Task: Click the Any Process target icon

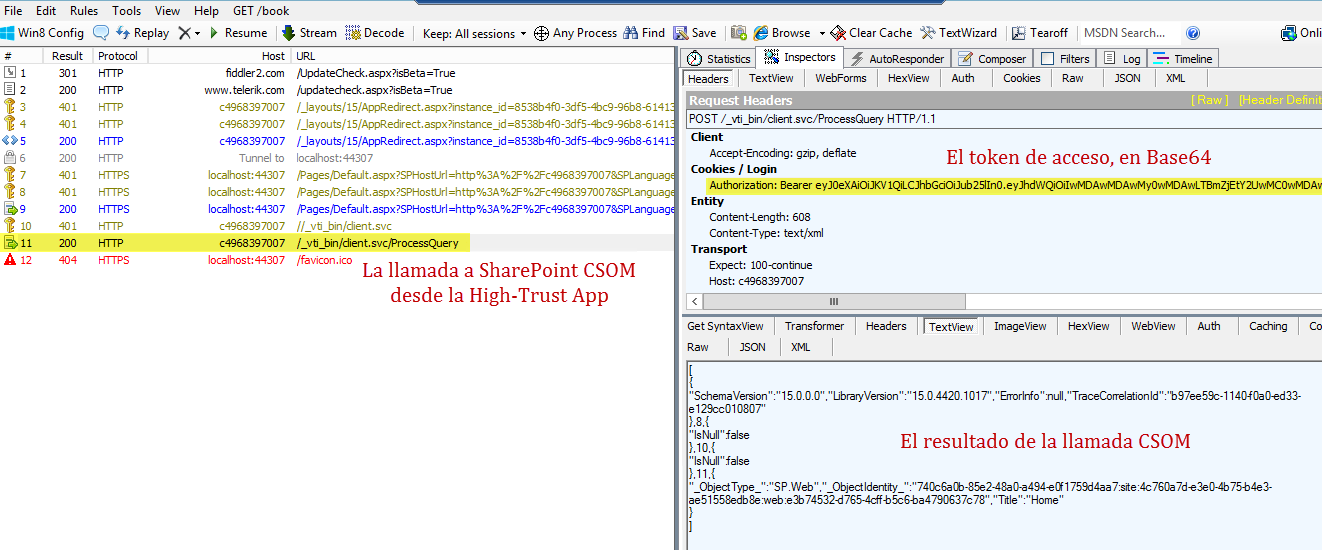Action: (541, 33)
